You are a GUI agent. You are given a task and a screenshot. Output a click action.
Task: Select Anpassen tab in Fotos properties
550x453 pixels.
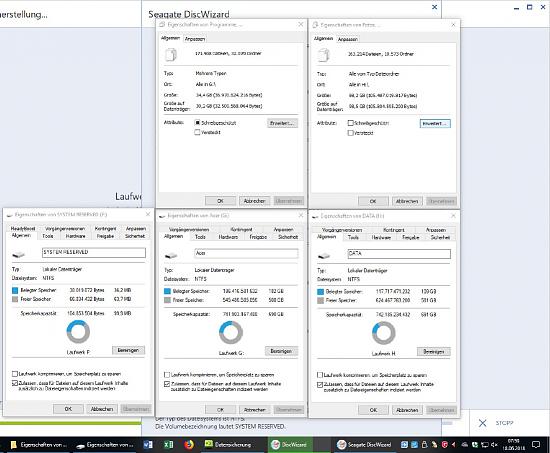coord(348,39)
